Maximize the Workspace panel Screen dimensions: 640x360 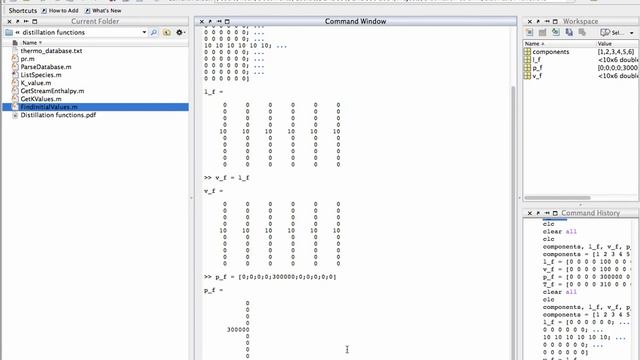(x=555, y=21)
